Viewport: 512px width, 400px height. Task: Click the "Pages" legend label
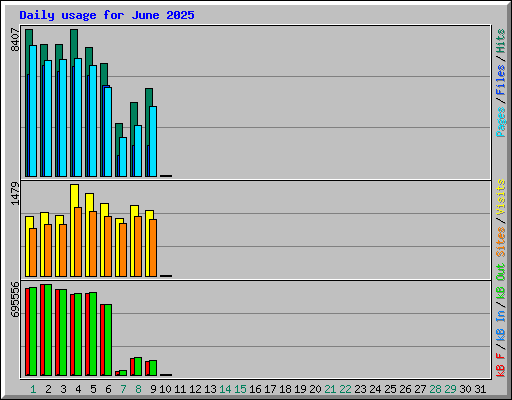pos(501,122)
